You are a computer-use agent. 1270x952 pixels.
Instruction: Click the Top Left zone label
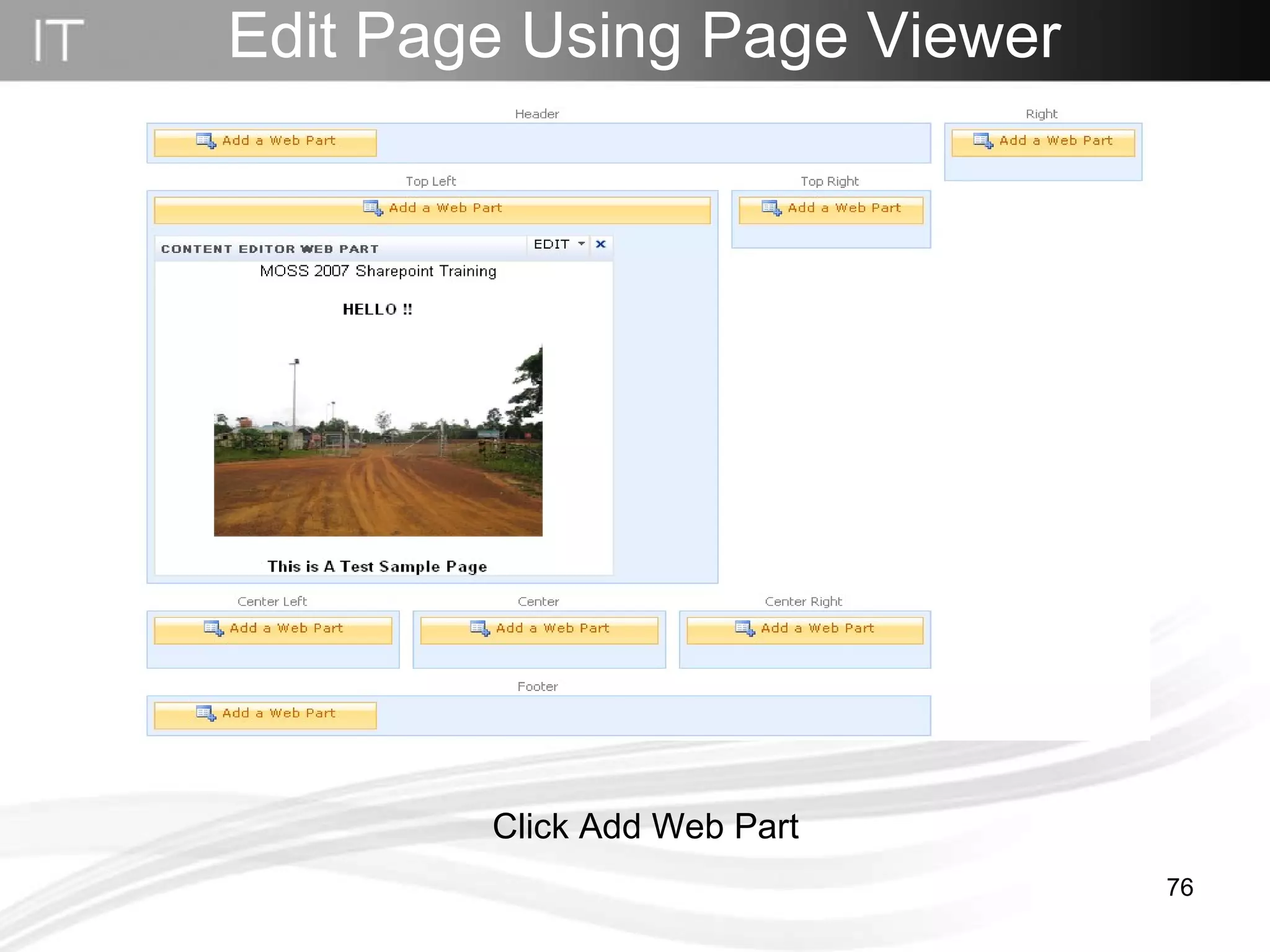click(x=431, y=182)
